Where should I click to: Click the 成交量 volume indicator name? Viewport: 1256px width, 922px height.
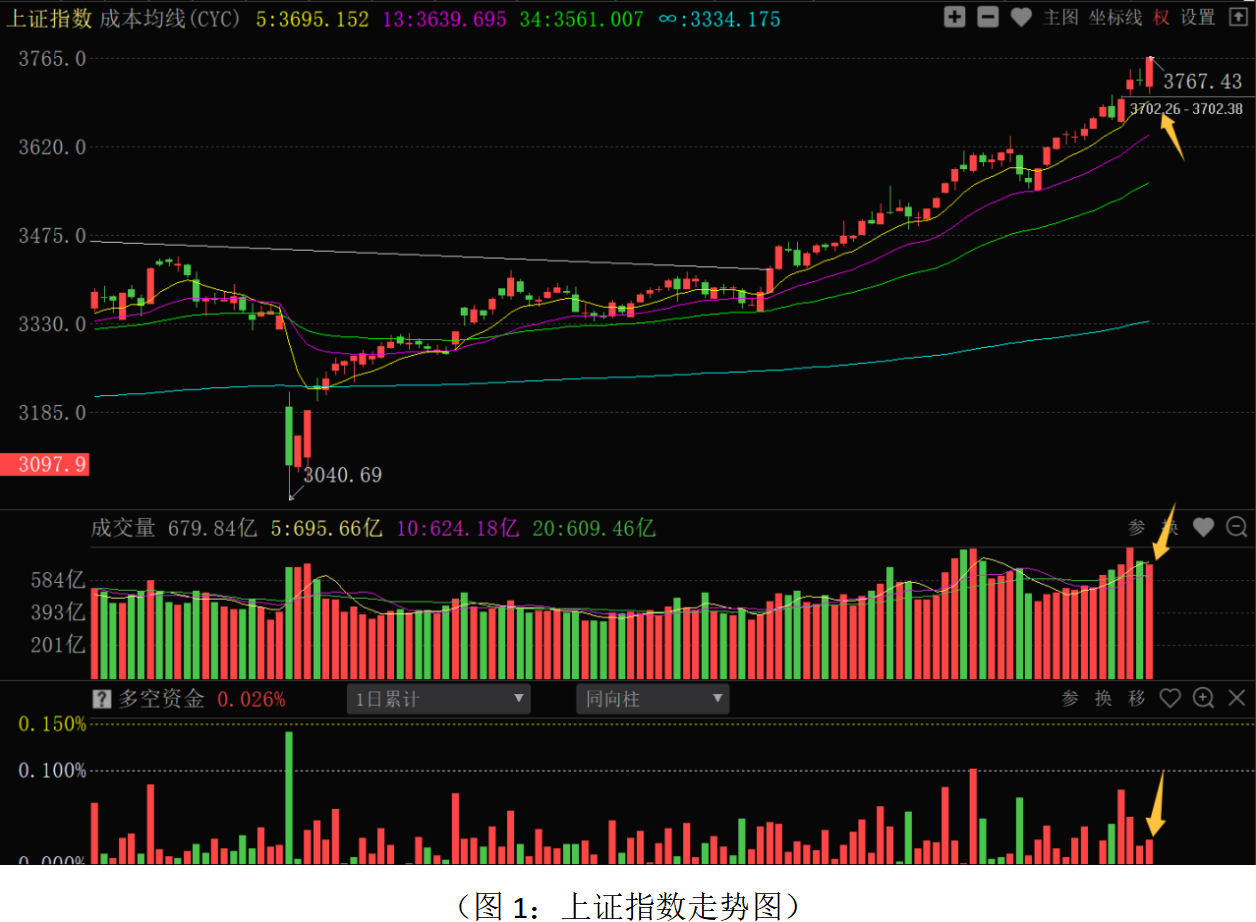(x=123, y=528)
